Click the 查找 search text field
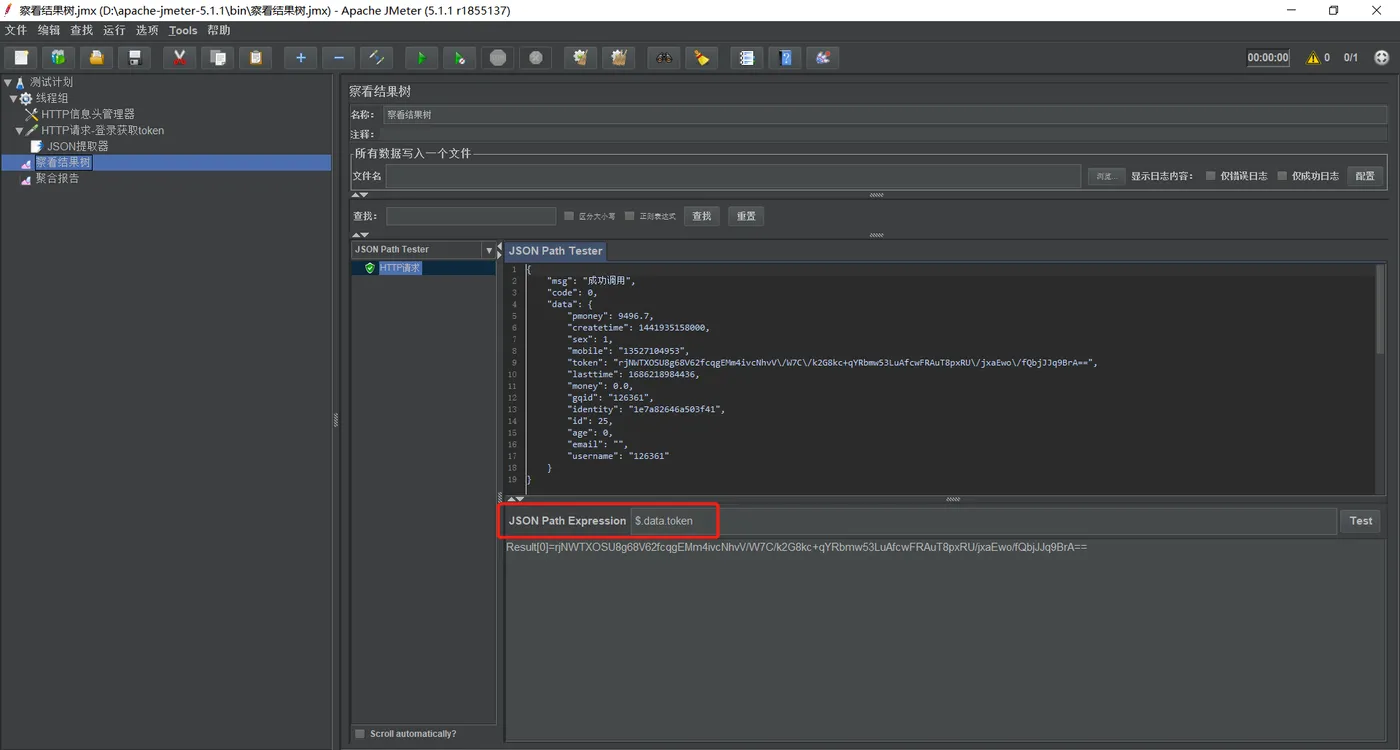Screen dimensions: 1400x750 [x=471, y=216]
